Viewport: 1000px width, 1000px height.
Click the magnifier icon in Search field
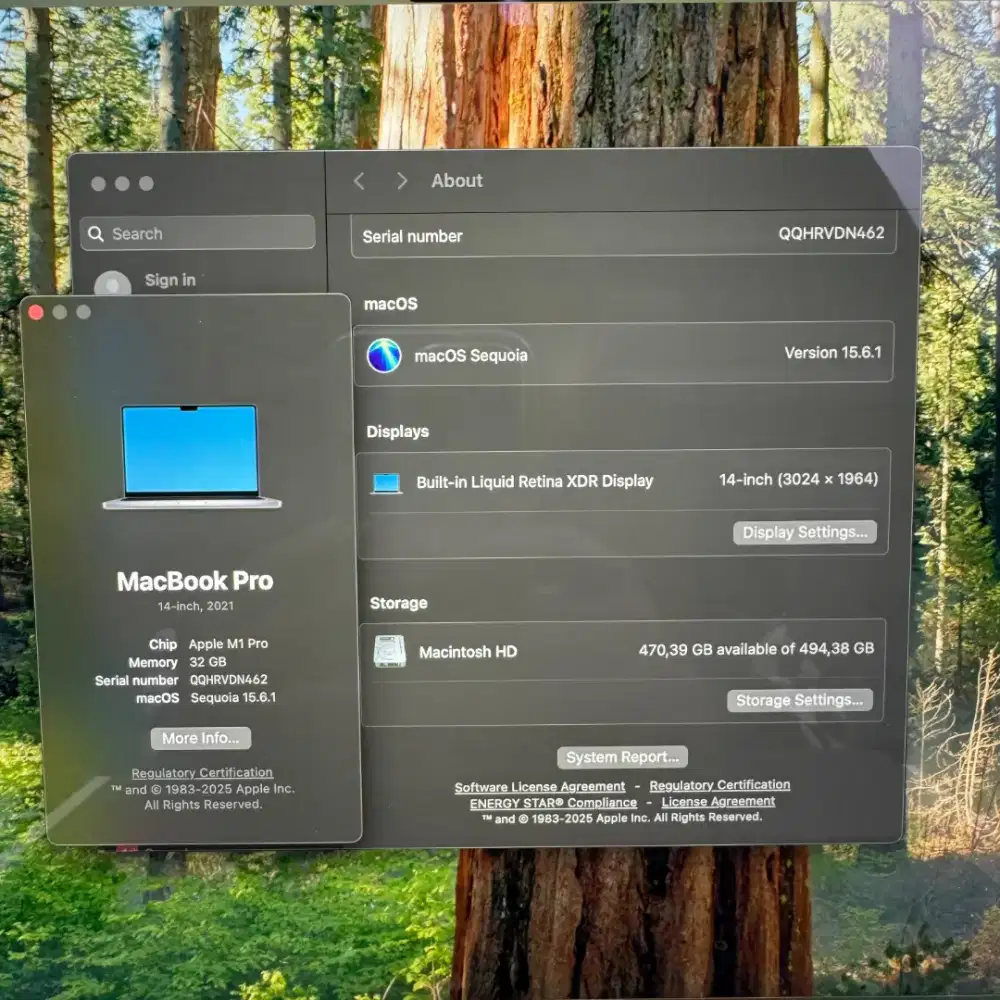(96, 234)
